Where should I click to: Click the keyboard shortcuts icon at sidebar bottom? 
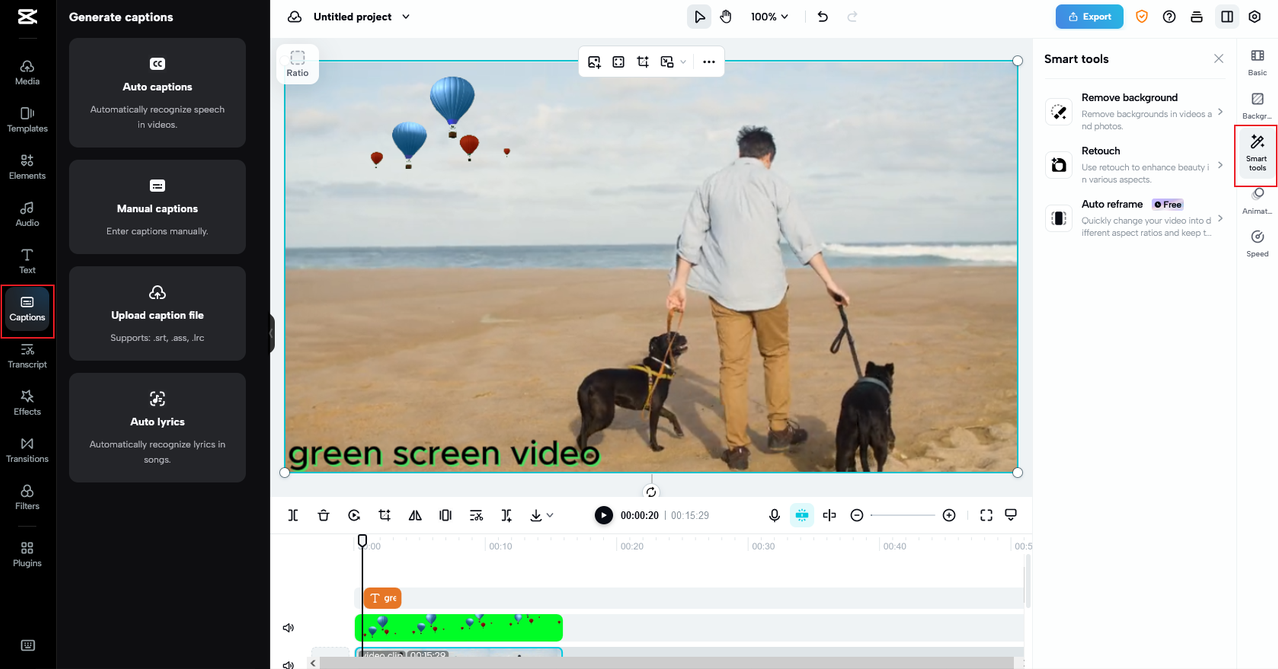click(27, 645)
